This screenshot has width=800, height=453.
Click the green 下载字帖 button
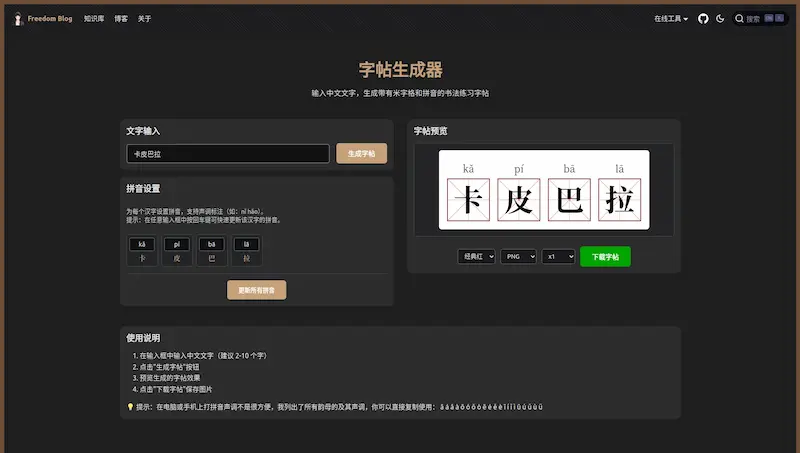click(x=605, y=257)
